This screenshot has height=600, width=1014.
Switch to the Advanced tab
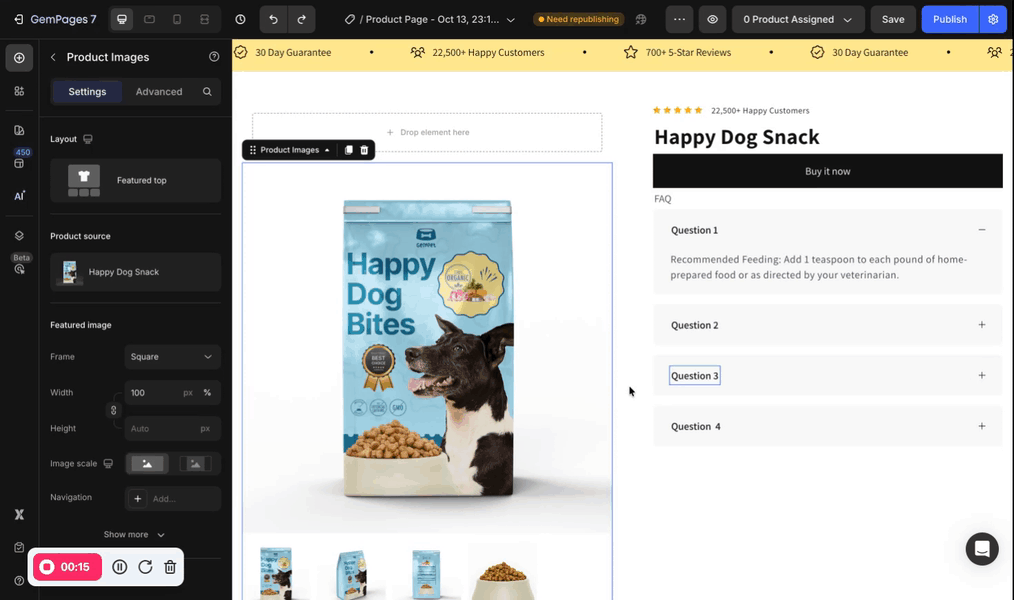[159, 91]
